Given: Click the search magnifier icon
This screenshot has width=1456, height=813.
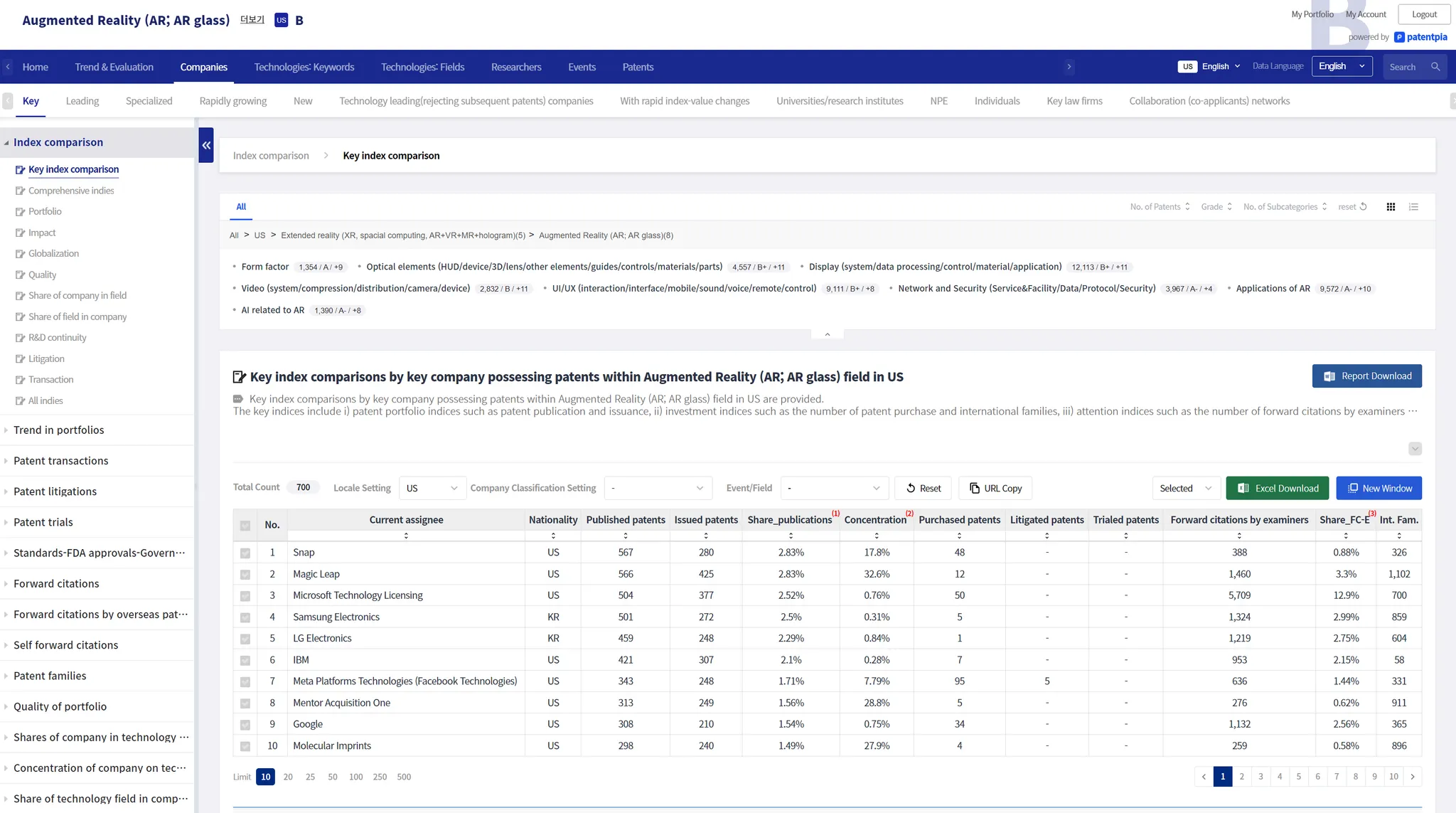Looking at the screenshot, I should tap(1435, 67).
